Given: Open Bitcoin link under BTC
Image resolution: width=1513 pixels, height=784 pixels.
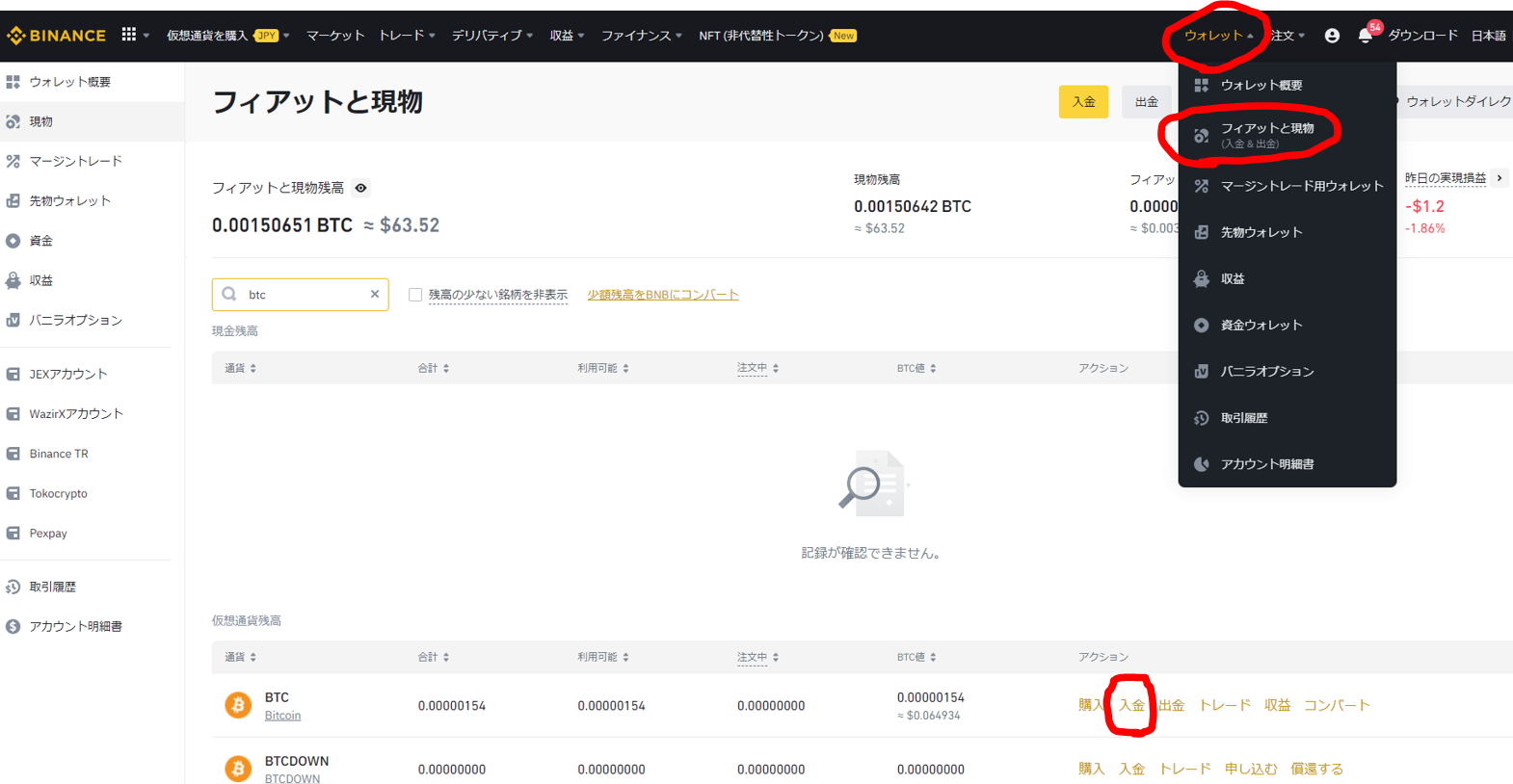Looking at the screenshot, I should [x=282, y=716].
